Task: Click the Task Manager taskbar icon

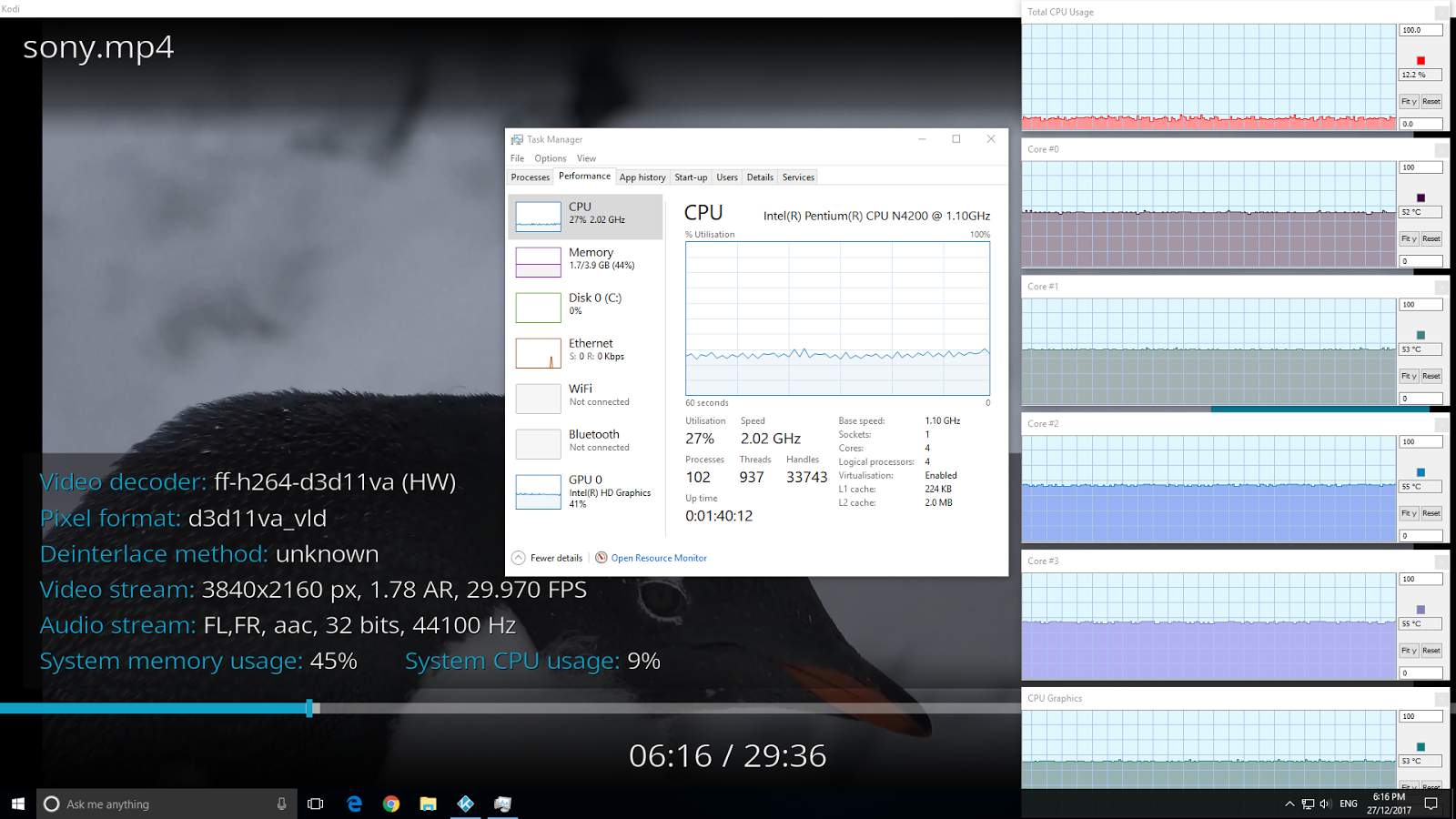Action: coord(502,804)
